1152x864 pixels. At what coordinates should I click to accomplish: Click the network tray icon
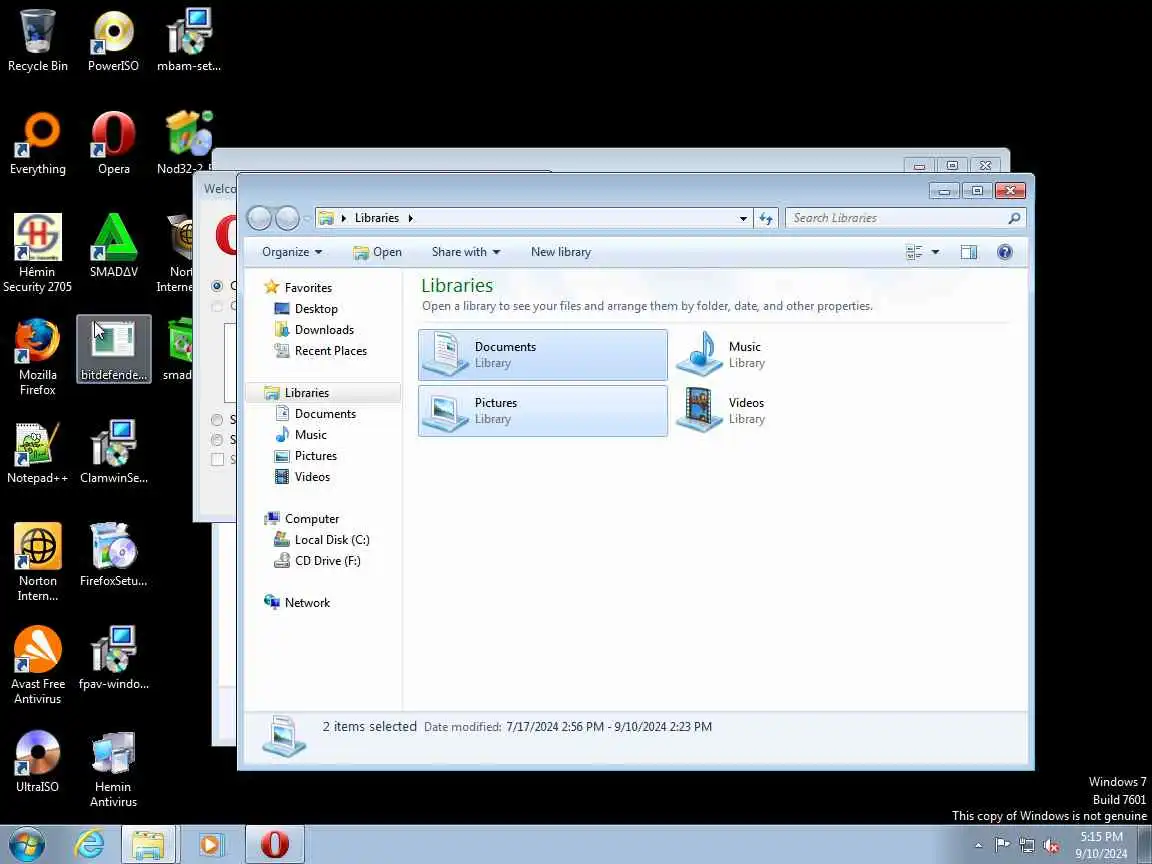pyautogui.click(x=1026, y=845)
